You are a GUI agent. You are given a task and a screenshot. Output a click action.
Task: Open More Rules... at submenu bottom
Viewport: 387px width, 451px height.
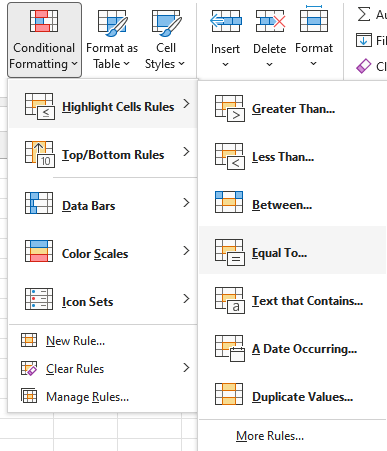point(270,436)
